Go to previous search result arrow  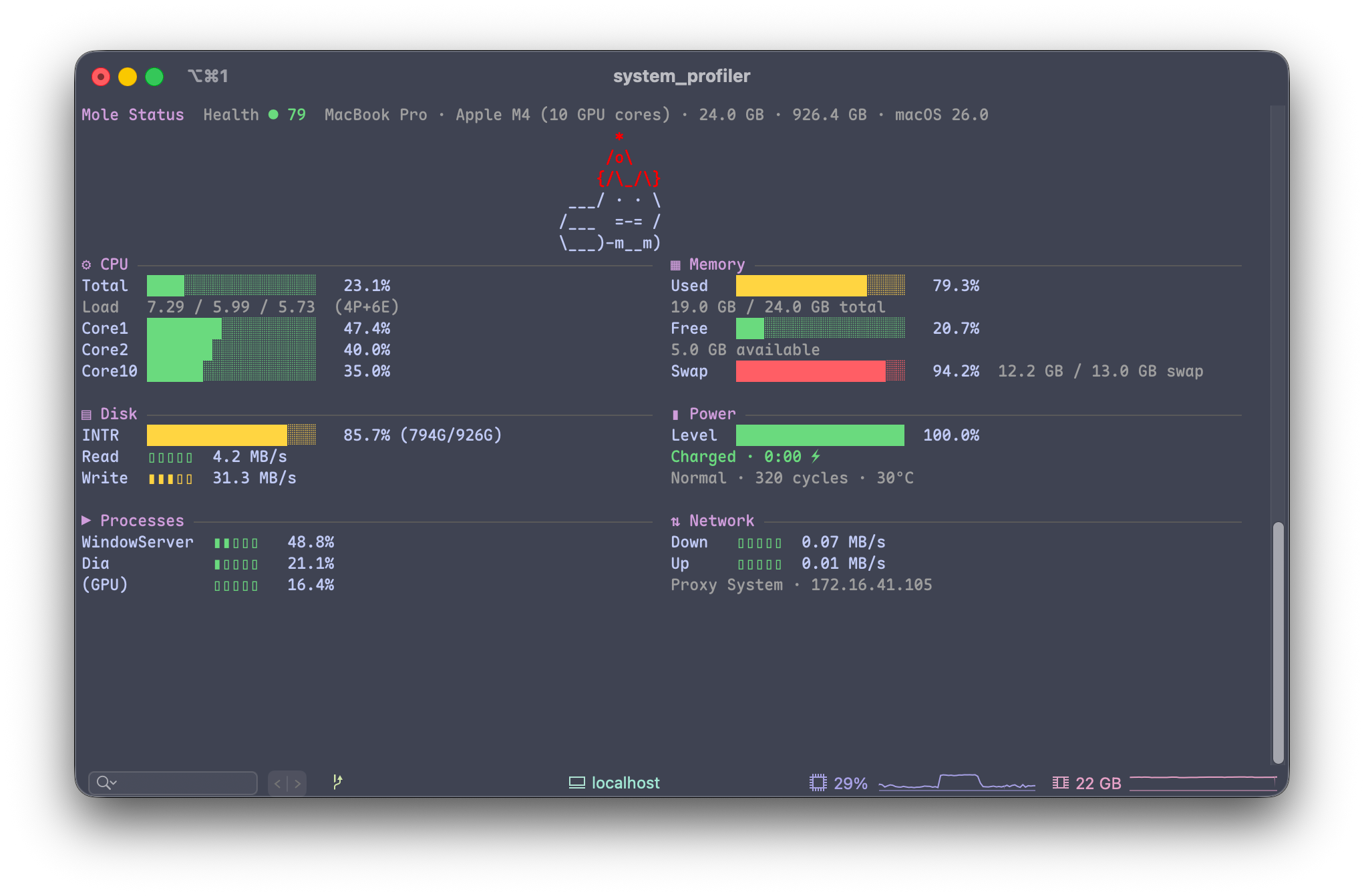(x=277, y=783)
